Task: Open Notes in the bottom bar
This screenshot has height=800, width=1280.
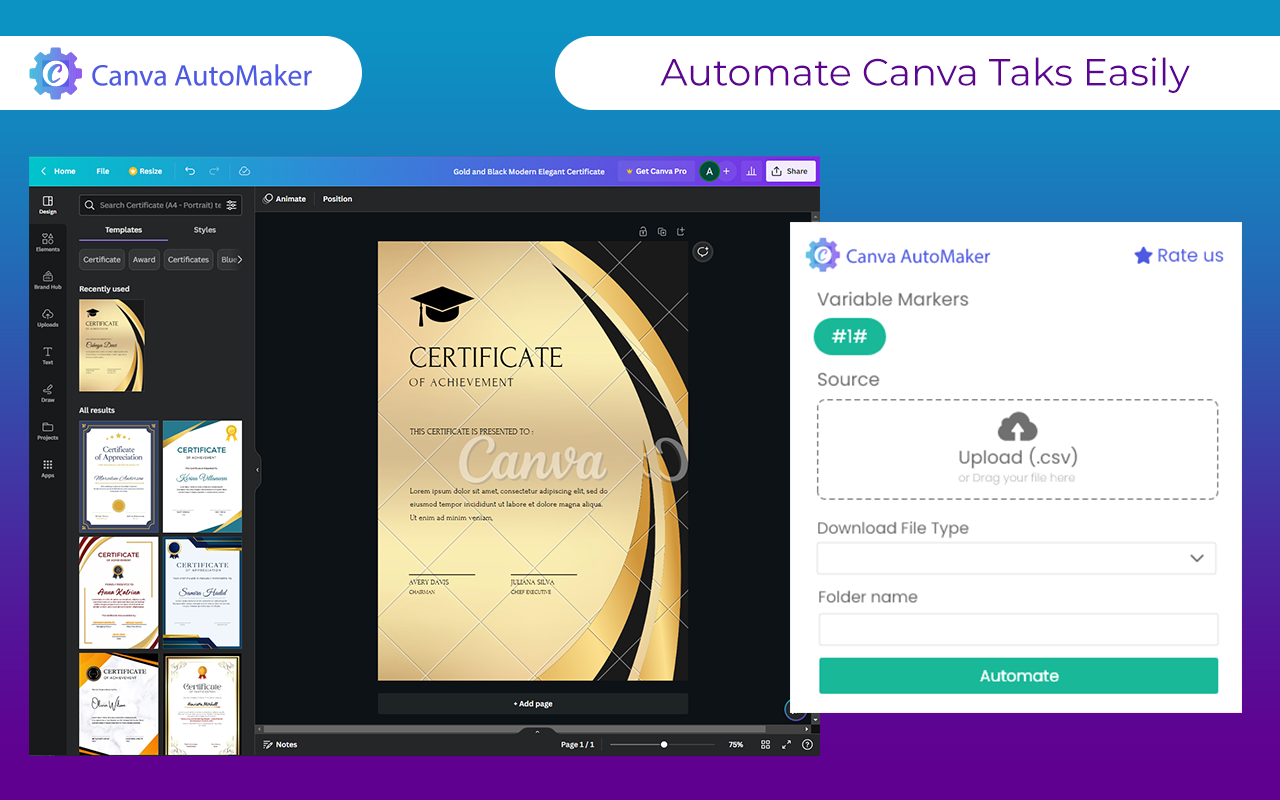Action: (x=280, y=744)
